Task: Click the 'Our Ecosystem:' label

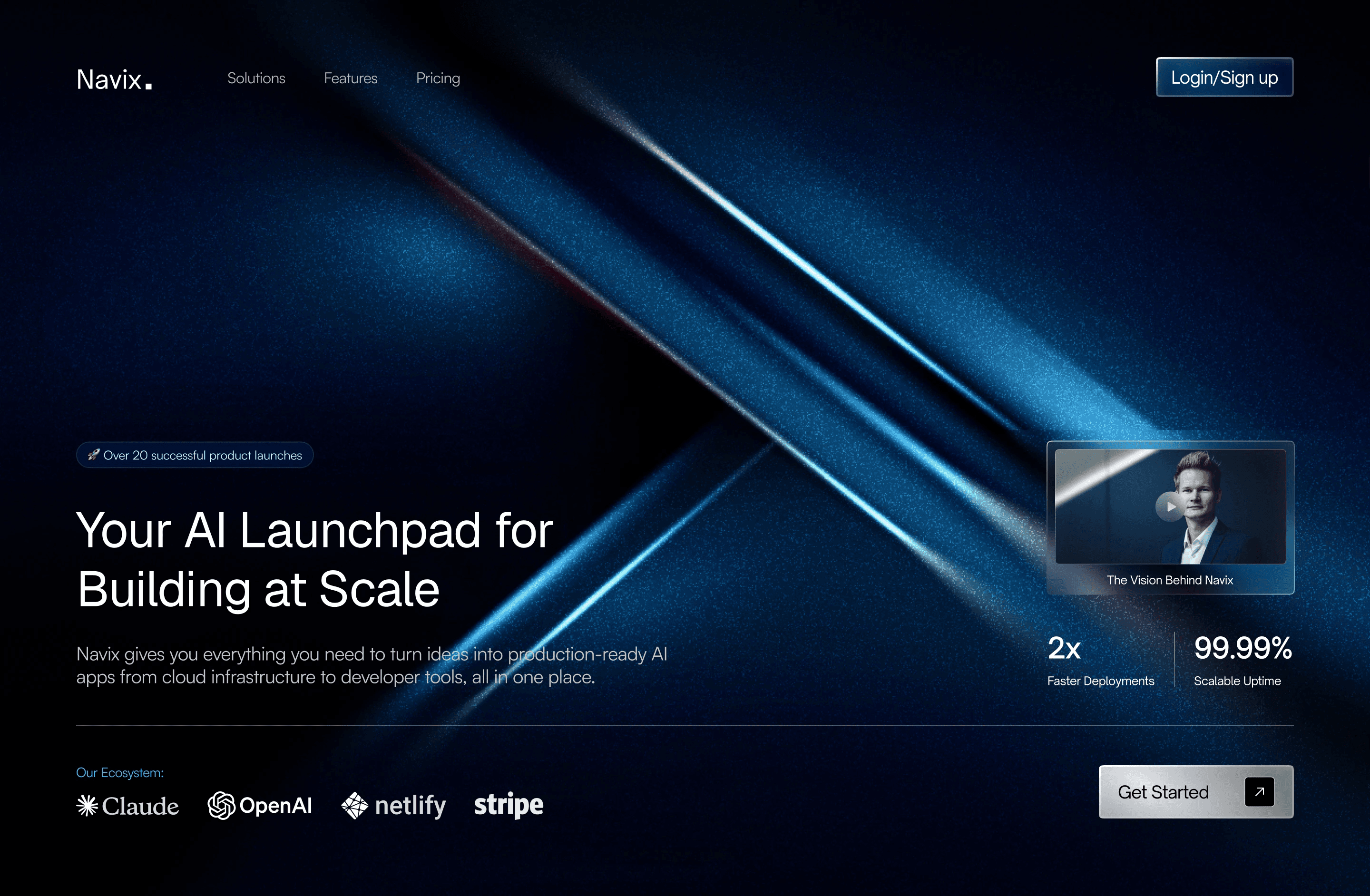Action: pyautogui.click(x=120, y=772)
